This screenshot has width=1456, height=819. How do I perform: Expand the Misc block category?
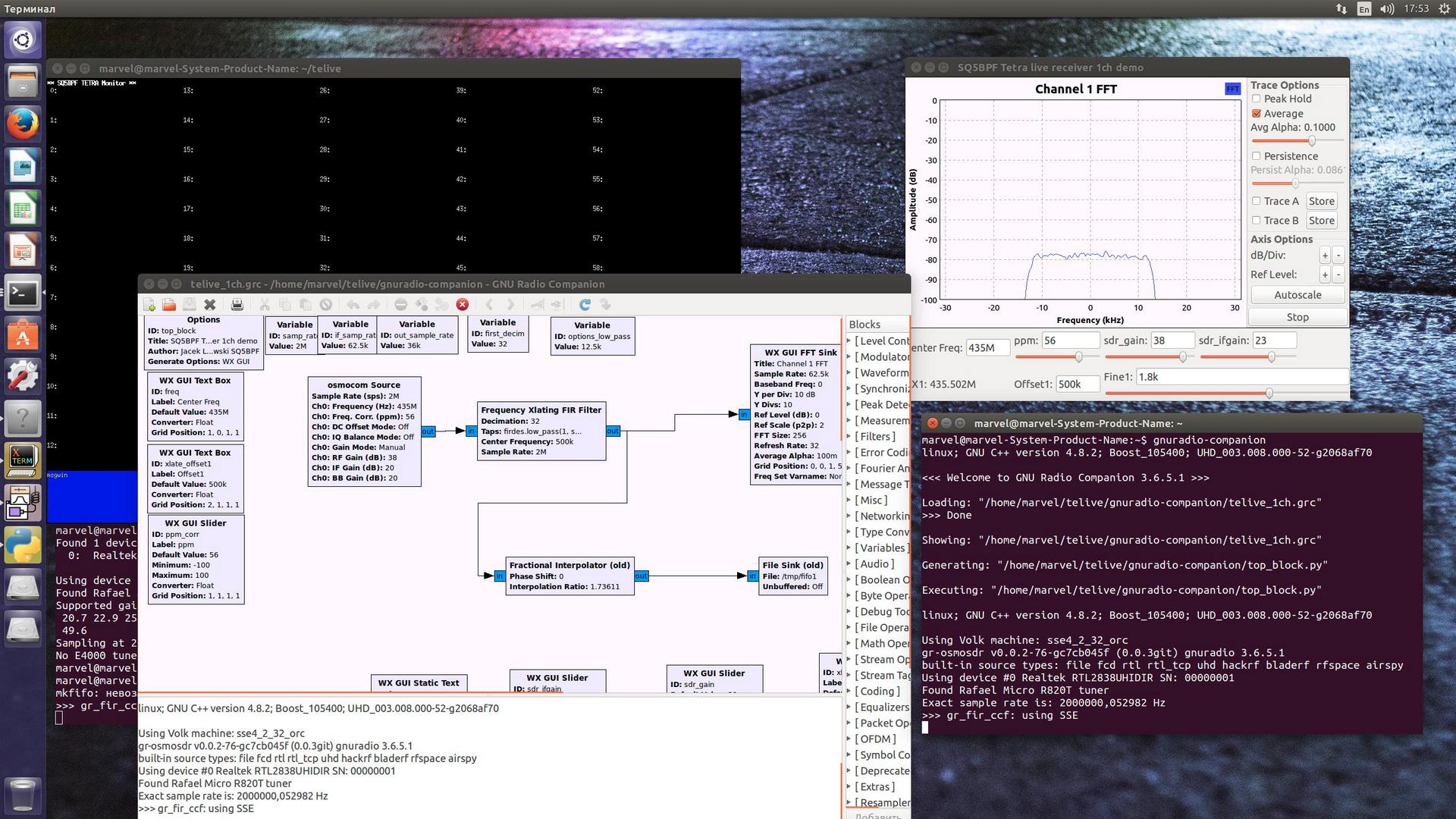point(849,500)
